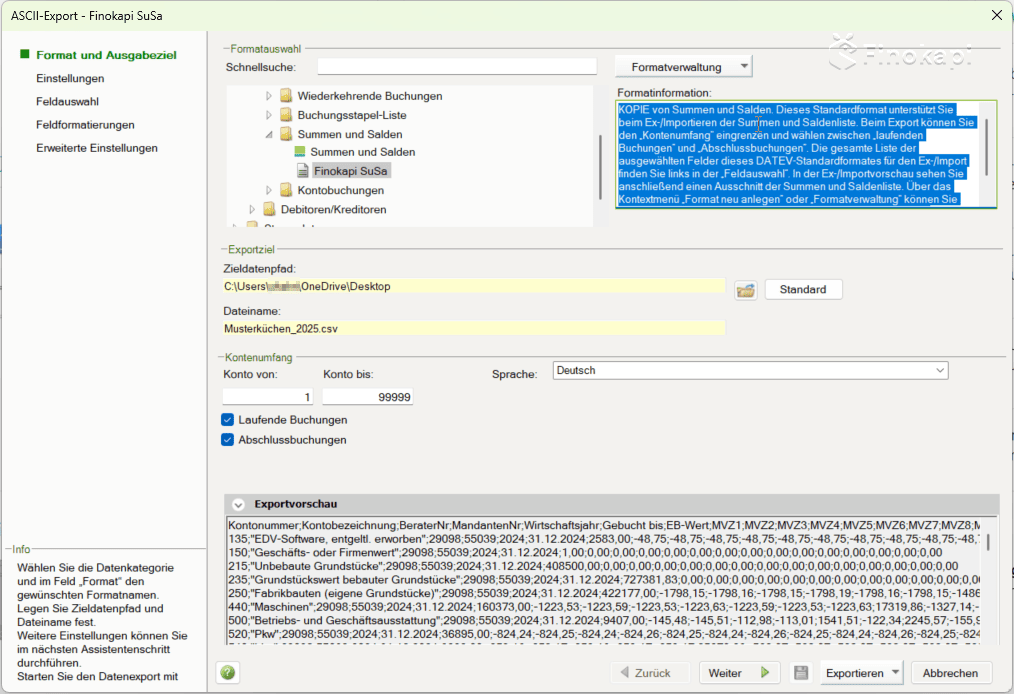The image size is (1014, 694).
Task: Click the Standard button
Action: click(x=803, y=289)
